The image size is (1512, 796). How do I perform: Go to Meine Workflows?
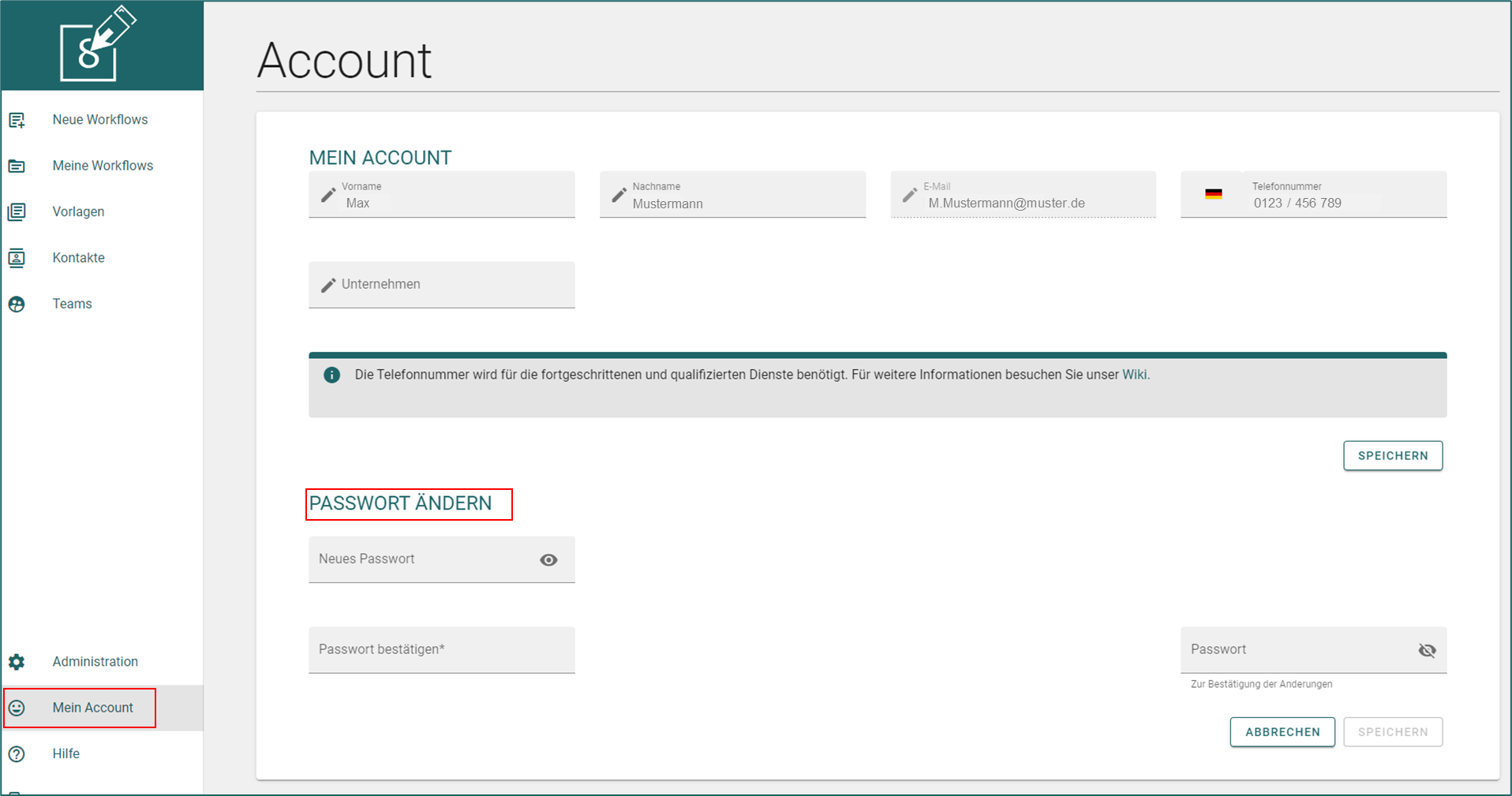click(102, 166)
